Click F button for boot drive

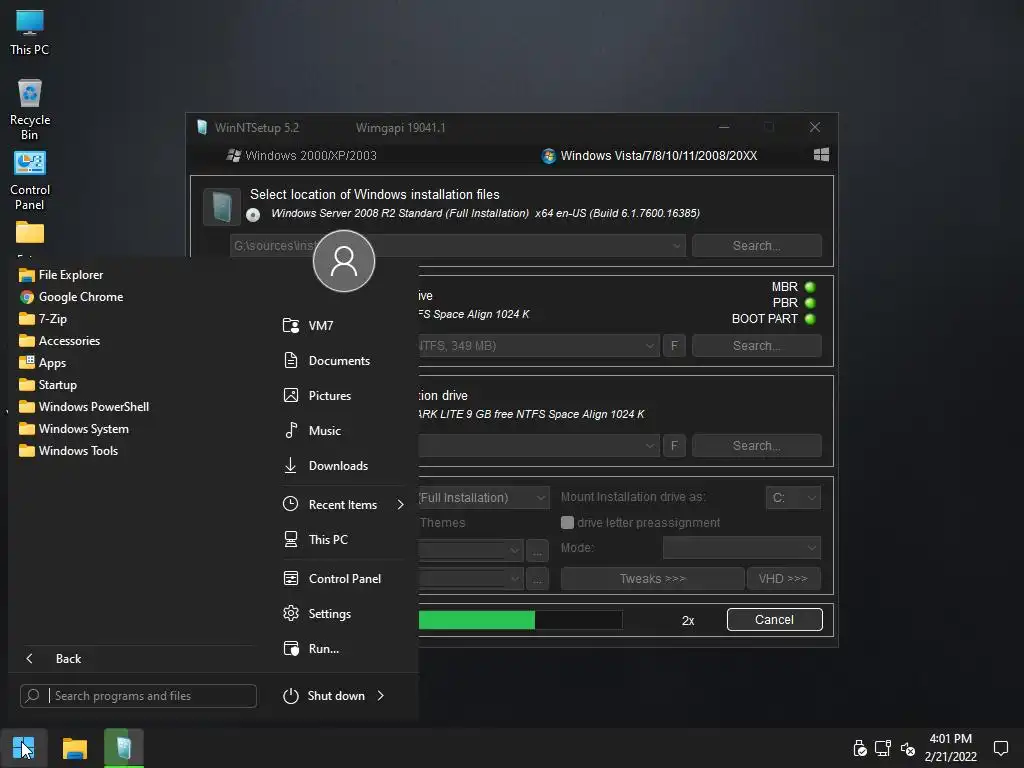click(x=674, y=346)
